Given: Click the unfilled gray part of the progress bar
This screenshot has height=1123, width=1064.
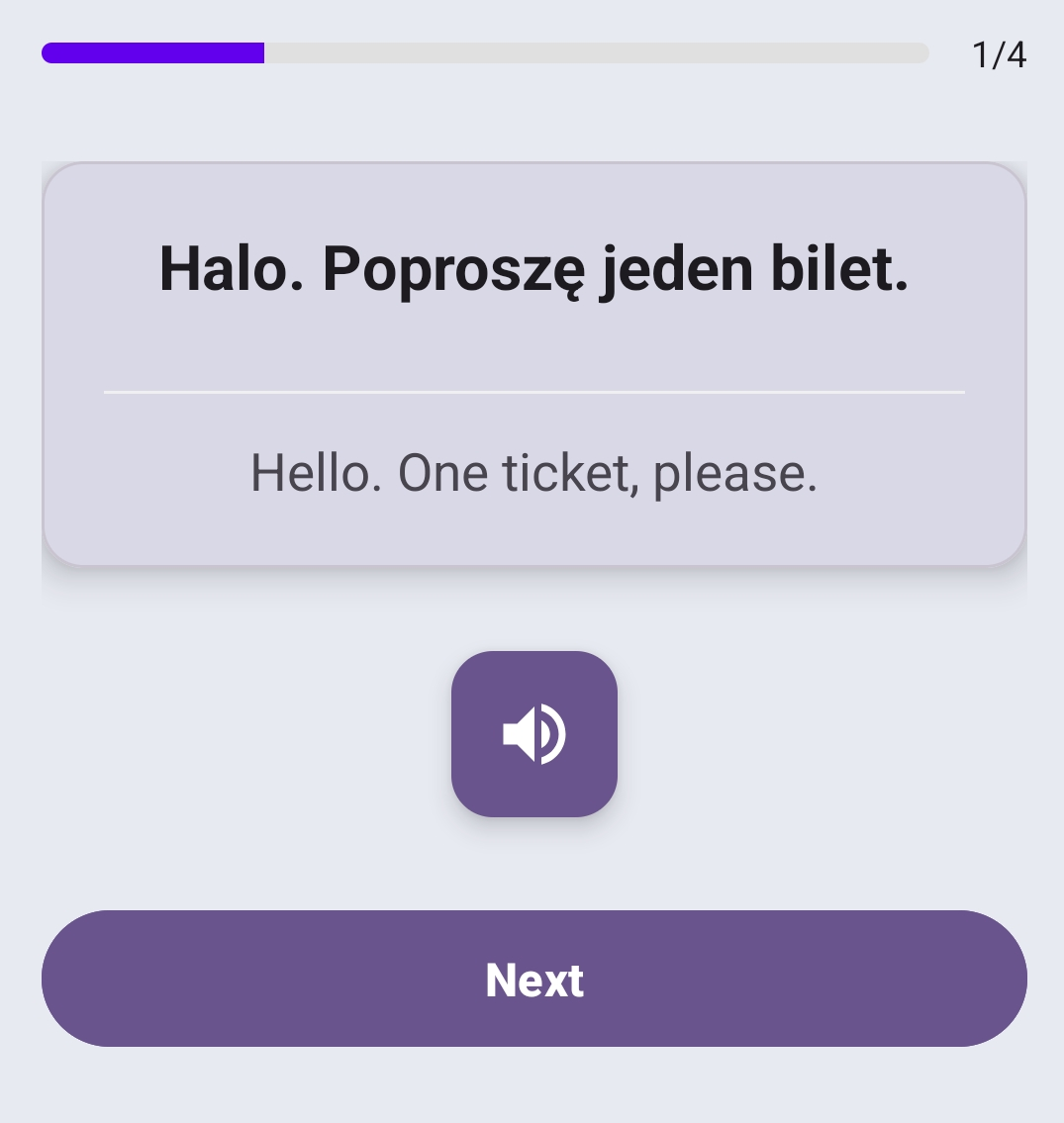Looking at the screenshot, I should click(x=594, y=53).
